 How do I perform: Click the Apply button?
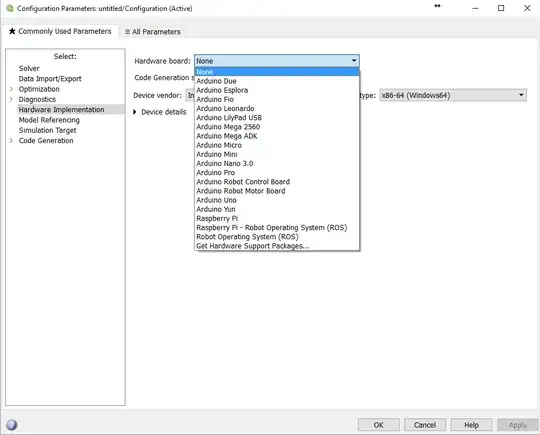coord(518,425)
